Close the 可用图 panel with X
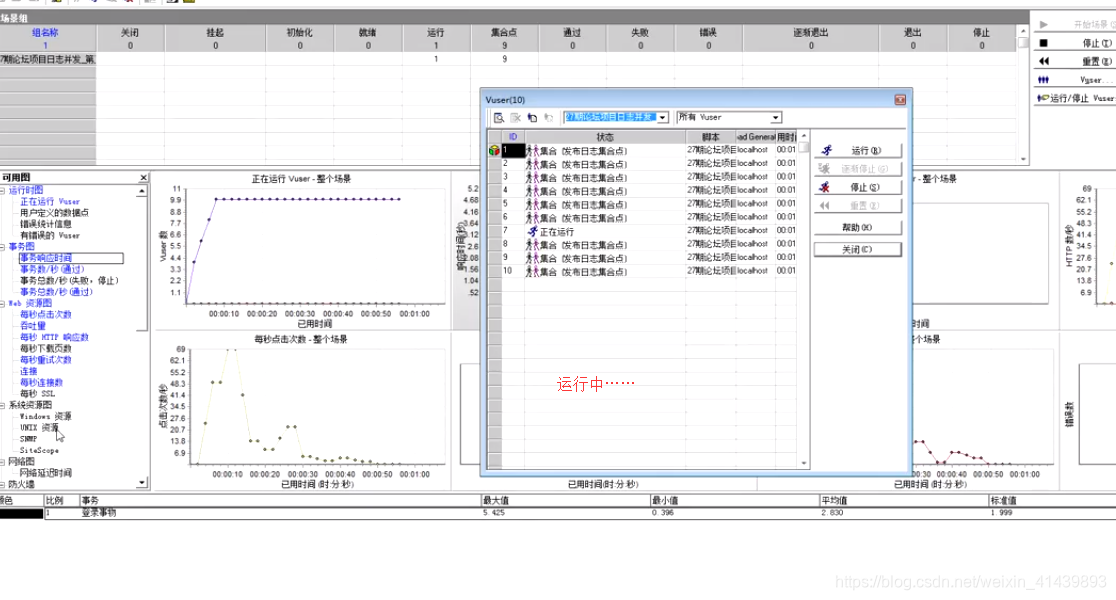This screenshot has height=600, width=1116. pos(143,177)
